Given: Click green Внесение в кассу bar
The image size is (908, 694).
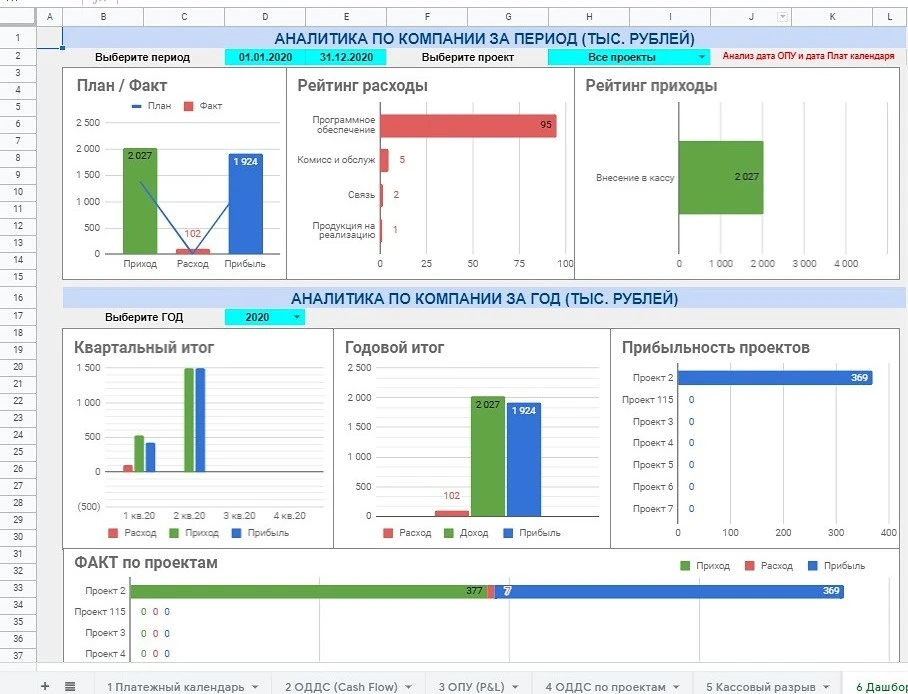Looking at the screenshot, I should pyautogui.click(x=720, y=177).
